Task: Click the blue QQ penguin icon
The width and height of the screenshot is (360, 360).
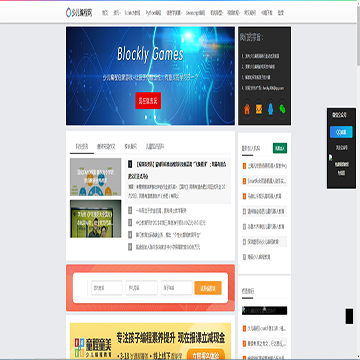Action: 271,109
